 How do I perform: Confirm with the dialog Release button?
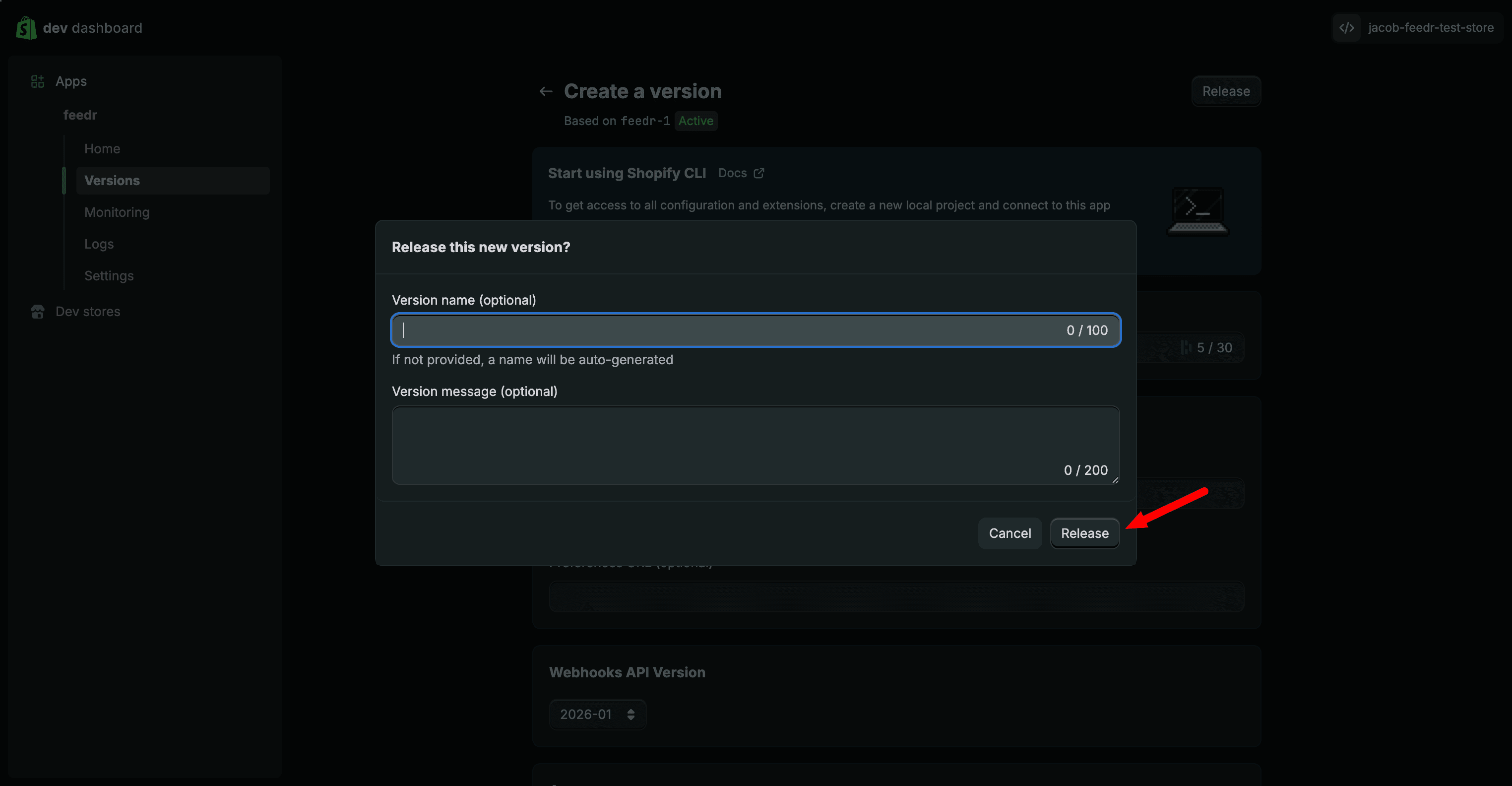1084,533
